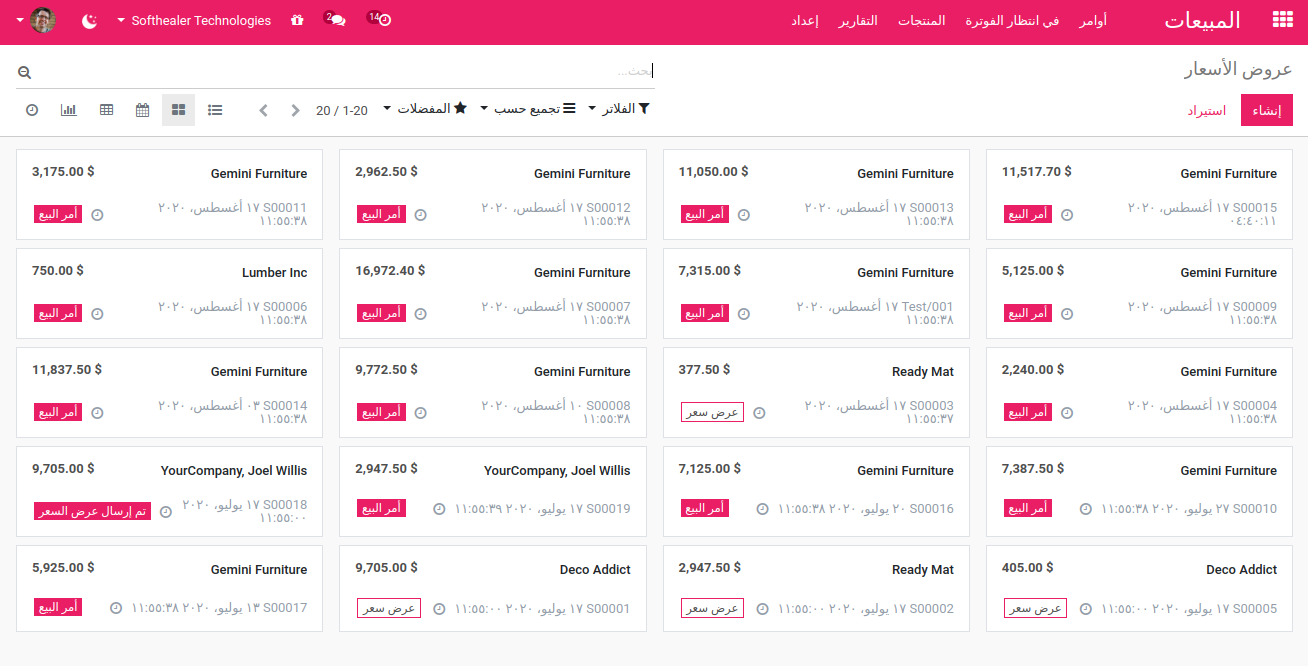Click أمر البيع badge on S00017 card

(58, 607)
